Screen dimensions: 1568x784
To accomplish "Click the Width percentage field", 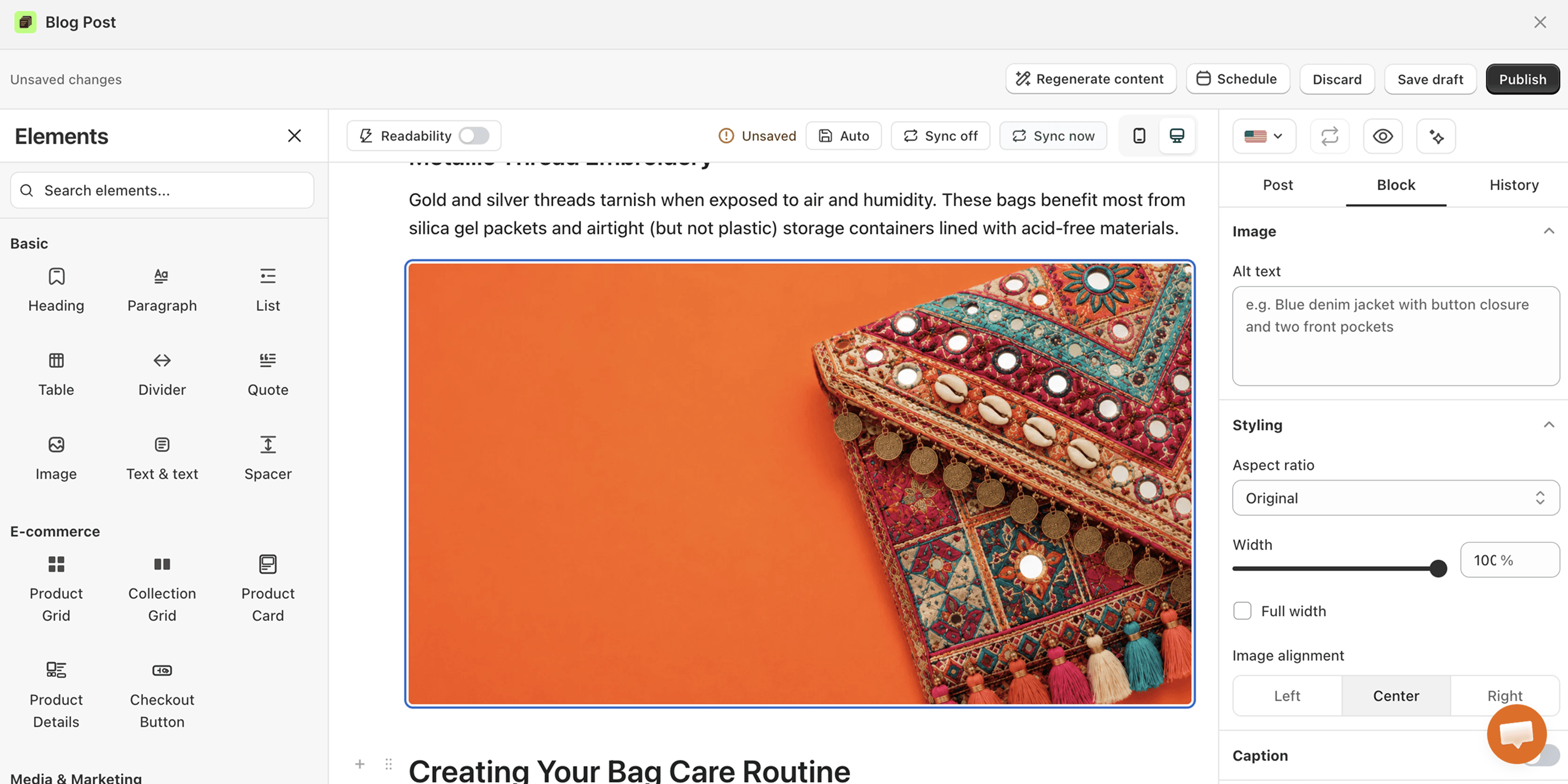I will 1510,560.
